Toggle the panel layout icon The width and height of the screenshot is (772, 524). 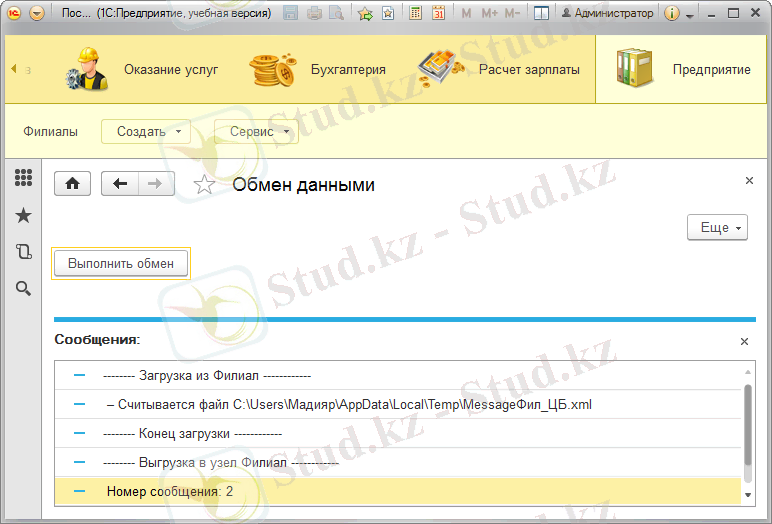[541, 13]
